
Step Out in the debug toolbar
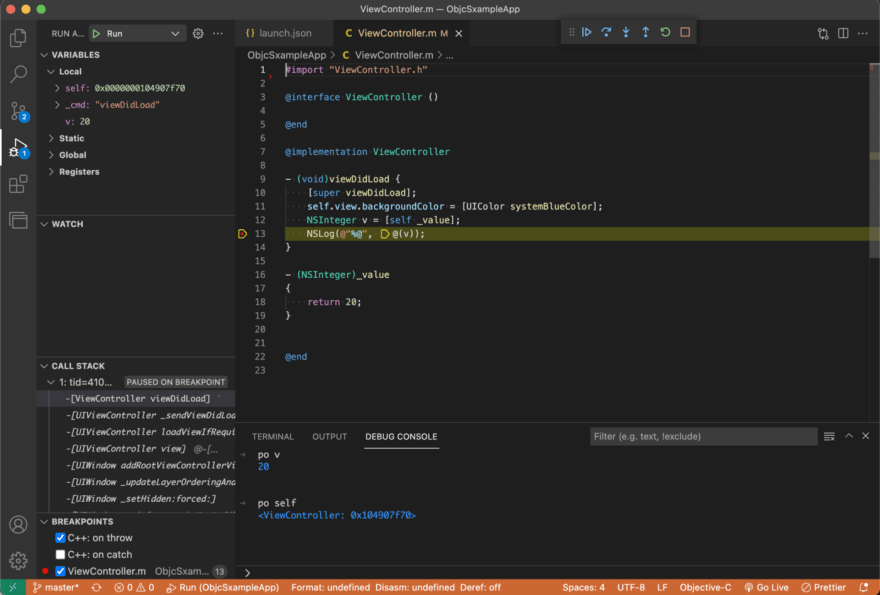click(645, 32)
